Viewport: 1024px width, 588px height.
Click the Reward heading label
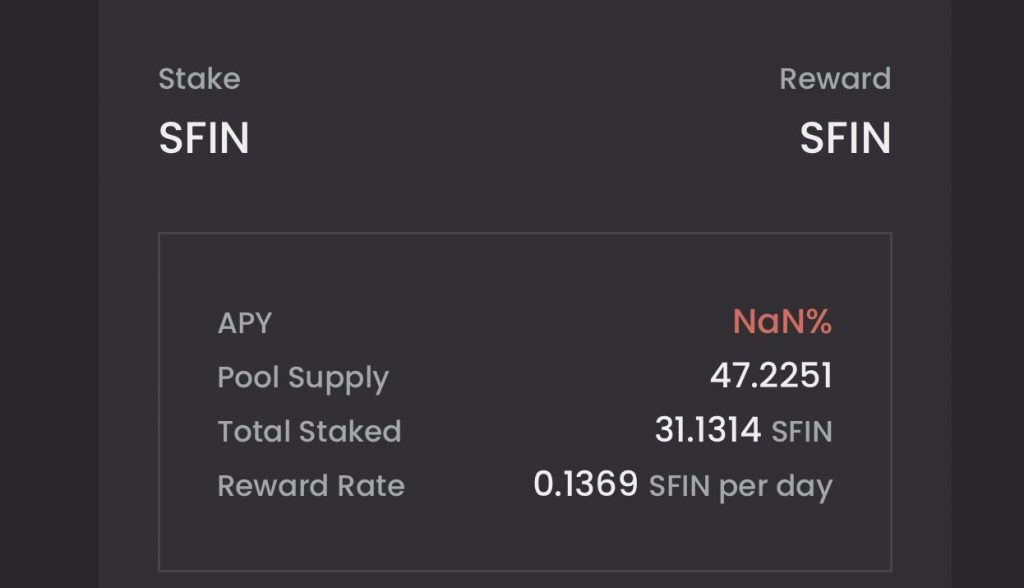(x=834, y=79)
